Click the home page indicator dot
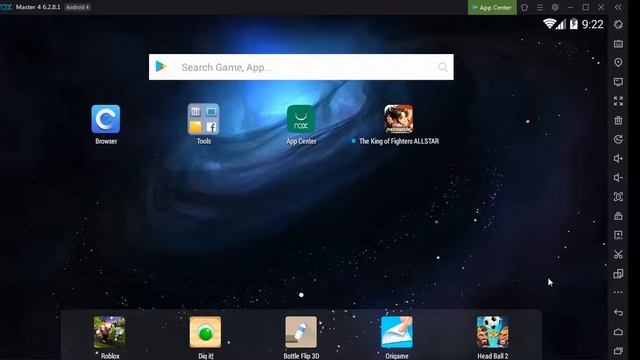The width and height of the screenshot is (640, 360). tap(301, 295)
